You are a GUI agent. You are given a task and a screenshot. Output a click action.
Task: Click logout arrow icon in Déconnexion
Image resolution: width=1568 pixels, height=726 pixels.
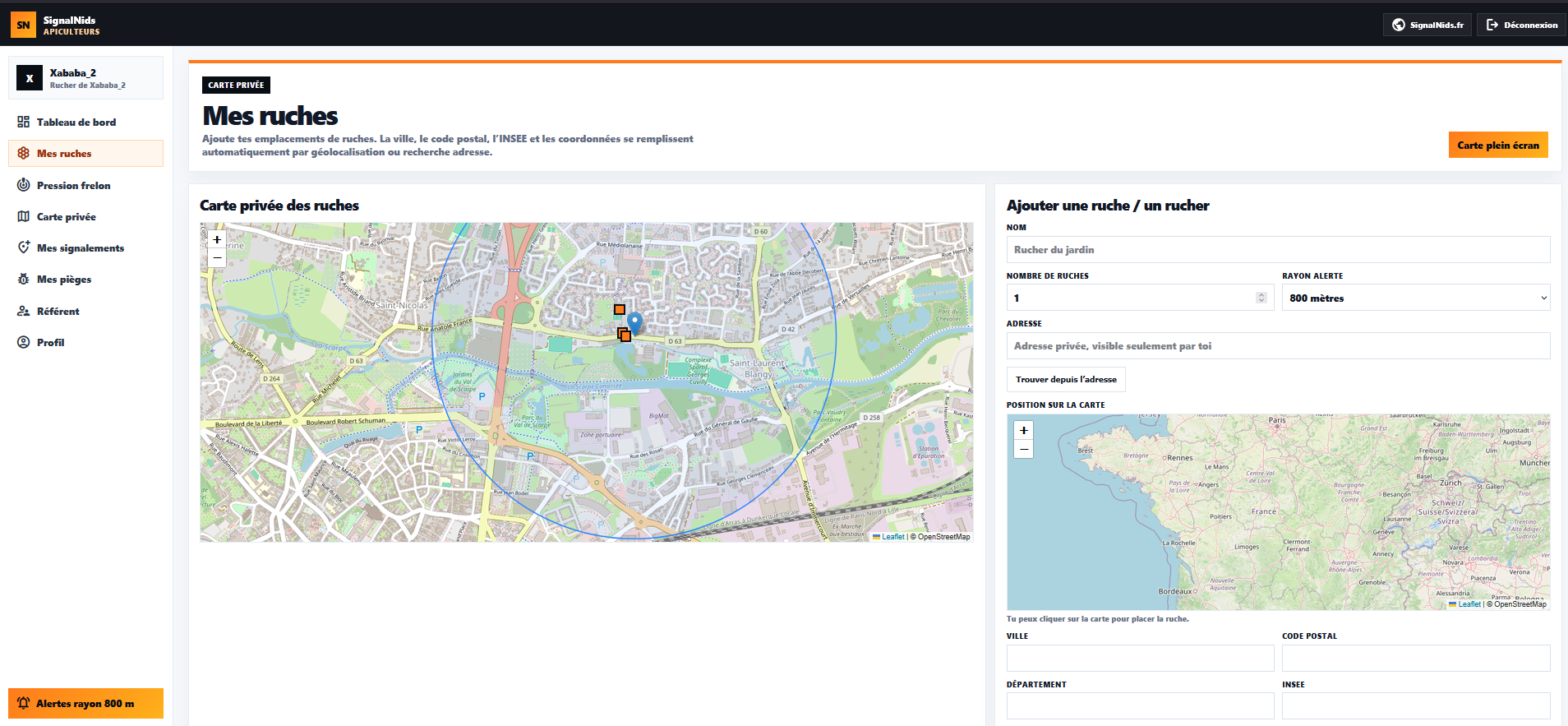[1492, 25]
